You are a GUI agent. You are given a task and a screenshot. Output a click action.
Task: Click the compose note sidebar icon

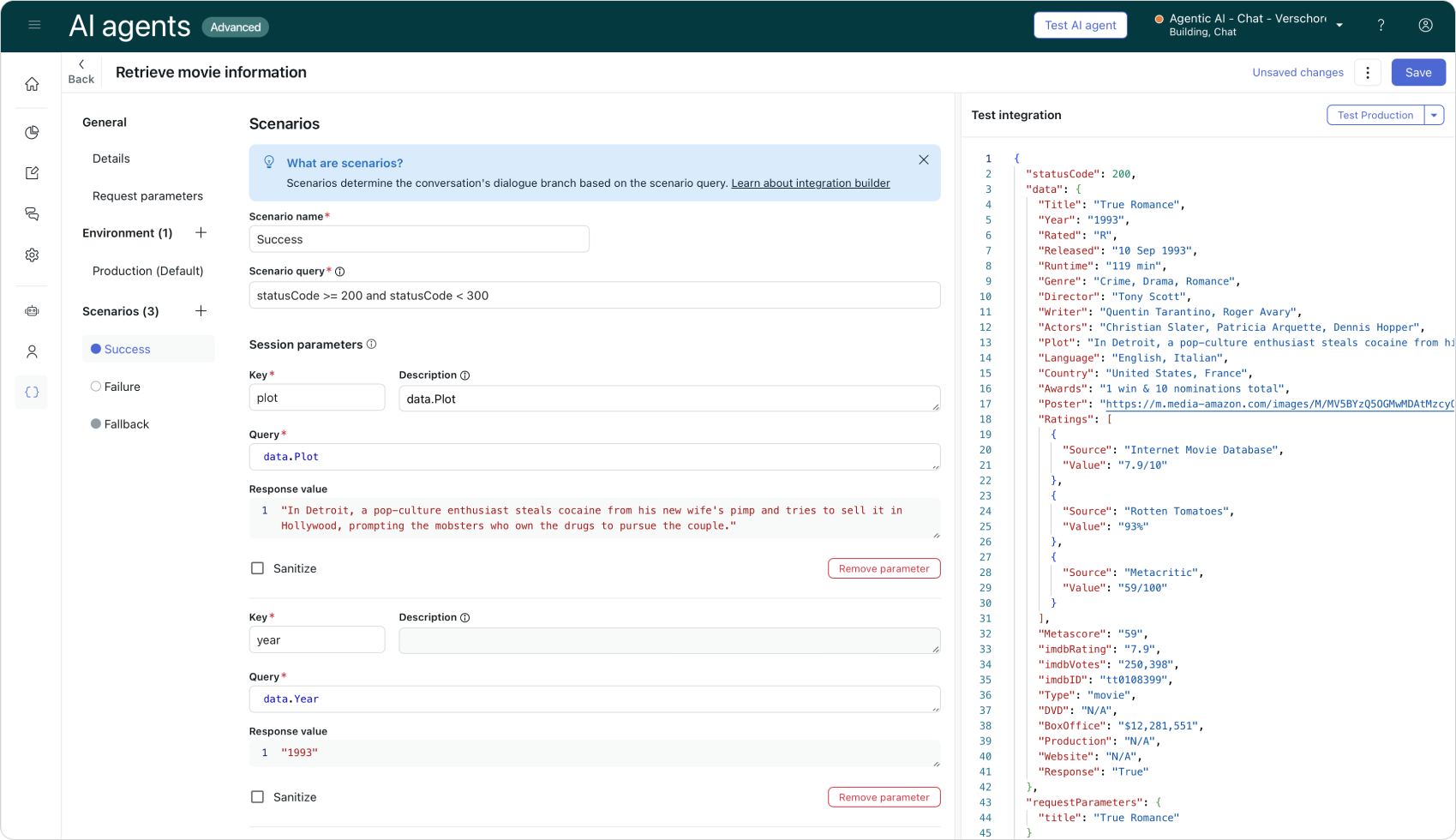pos(32,173)
